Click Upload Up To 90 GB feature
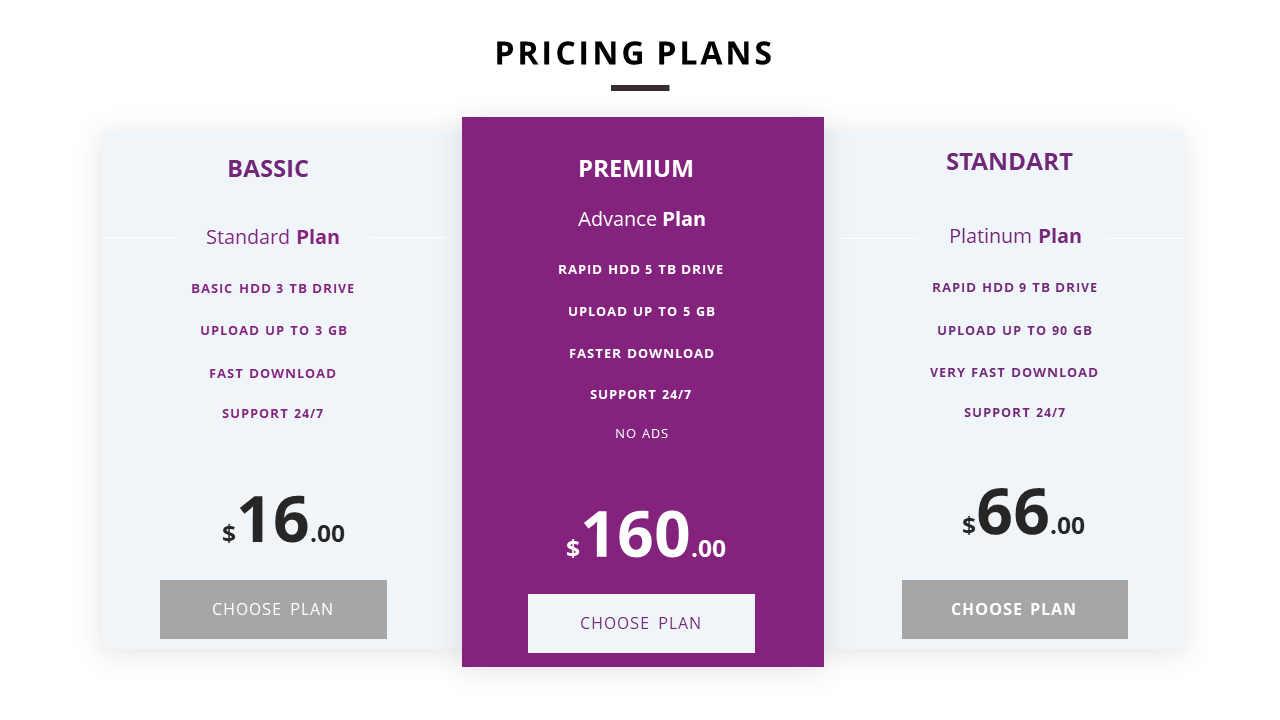1280x720 pixels. [x=1015, y=330]
